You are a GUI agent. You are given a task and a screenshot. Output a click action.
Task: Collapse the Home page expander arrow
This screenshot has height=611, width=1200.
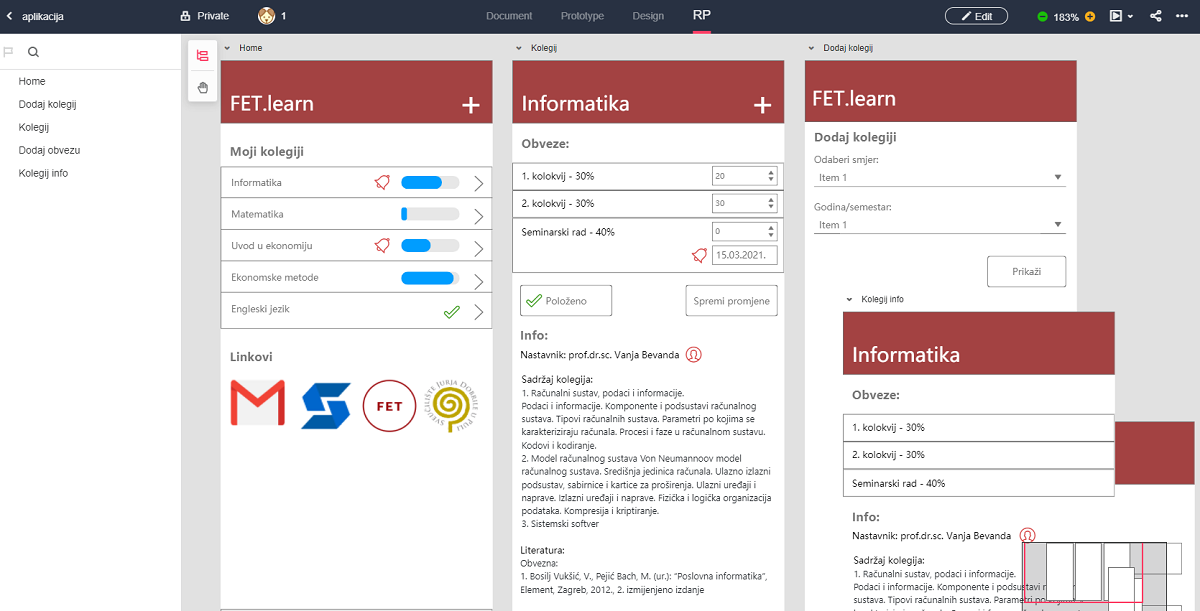coord(227,48)
